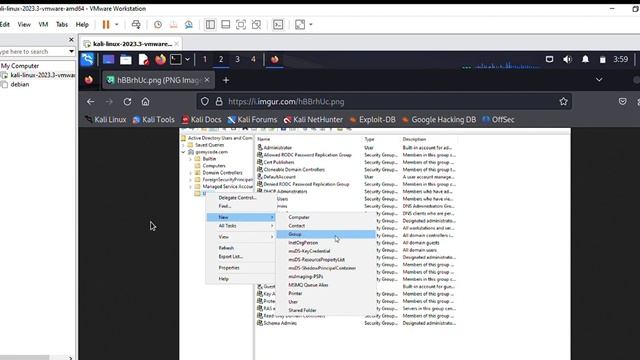This screenshot has width=640, height=360.
Task: Open file manager from Kali panel
Action: (126, 60)
